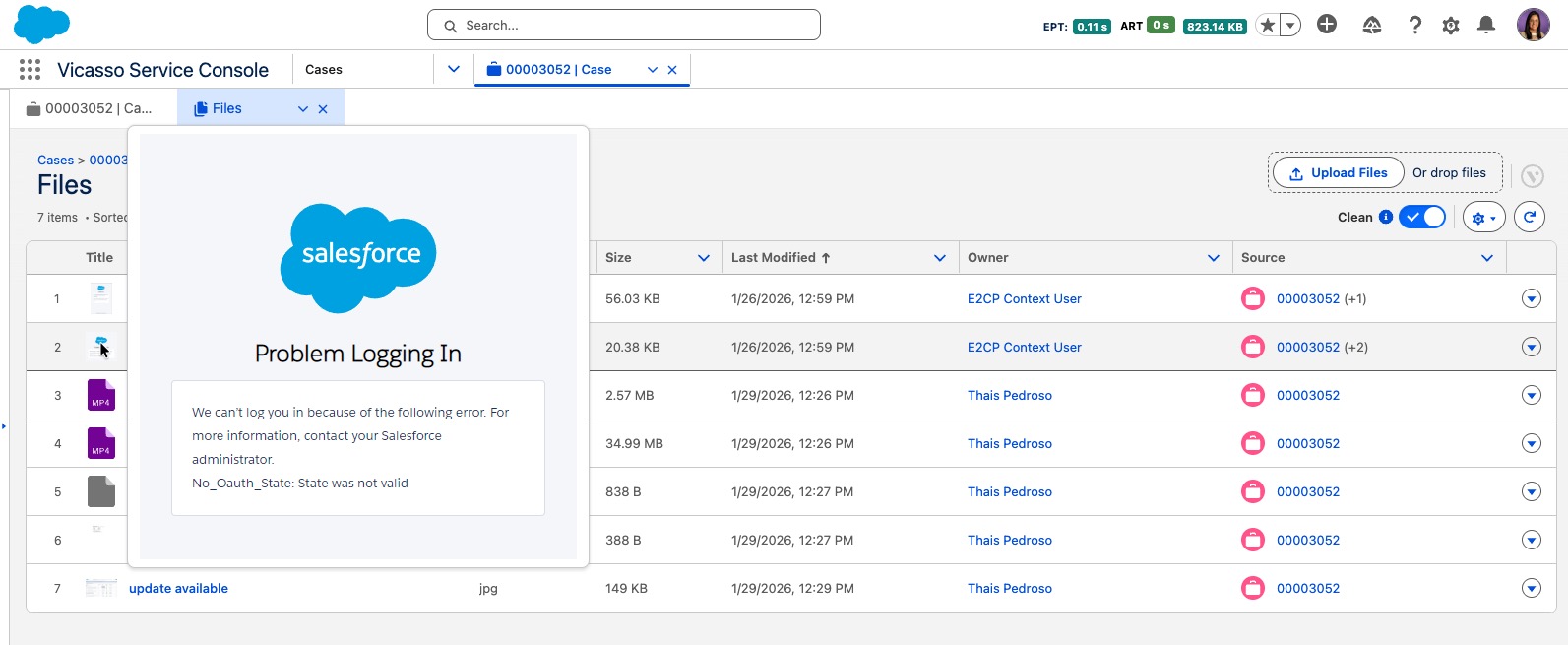Open the E2CP Context User link for the 56.03 KB file
This screenshot has height=645, width=1568.
(x=1024, y=298)
